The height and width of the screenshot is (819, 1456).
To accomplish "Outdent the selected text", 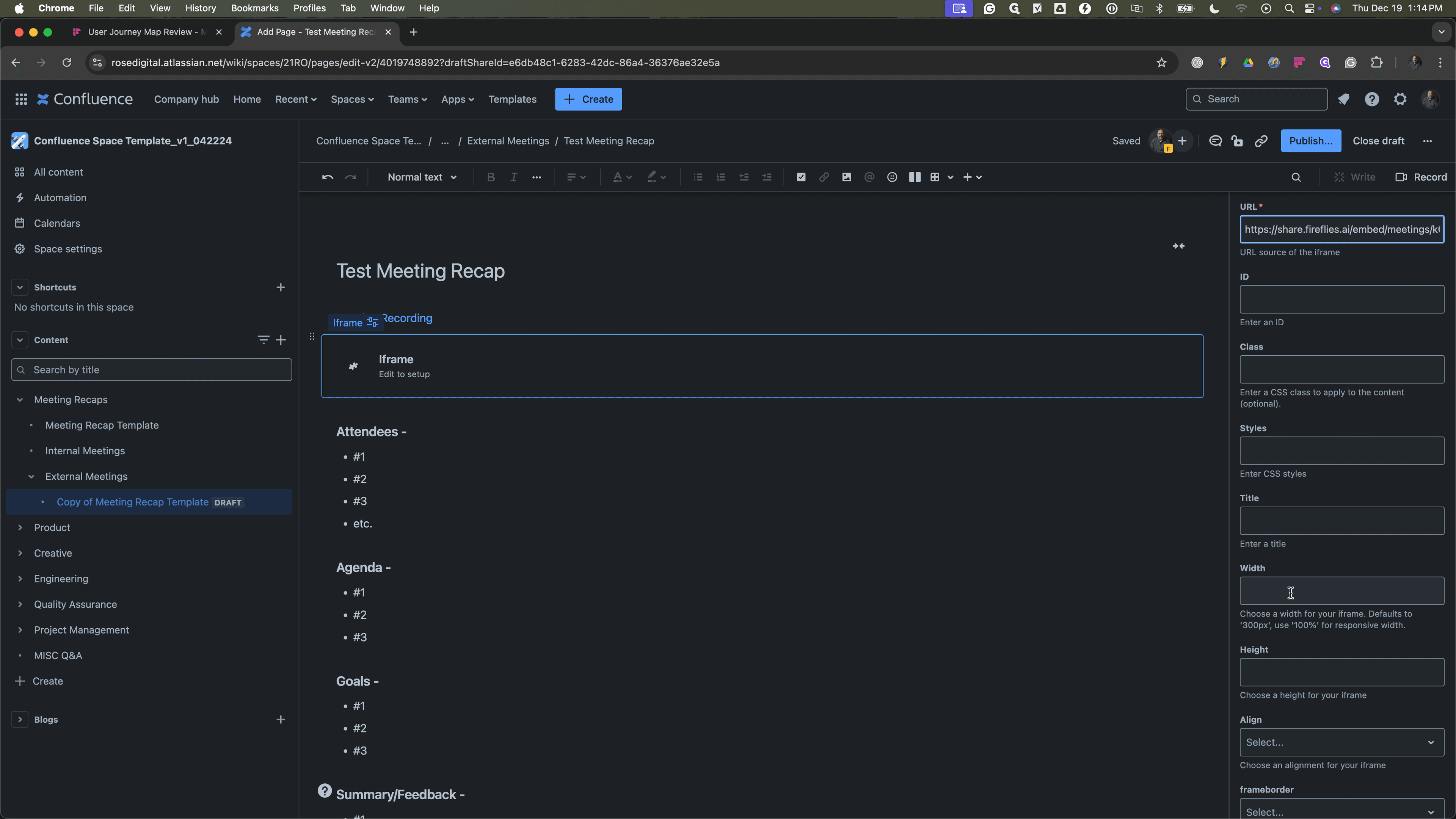I will pyautogui.click(x=744, y=177).
